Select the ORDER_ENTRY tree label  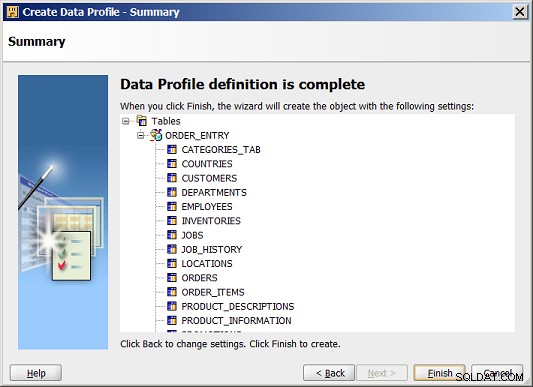[x=197, y=135]
